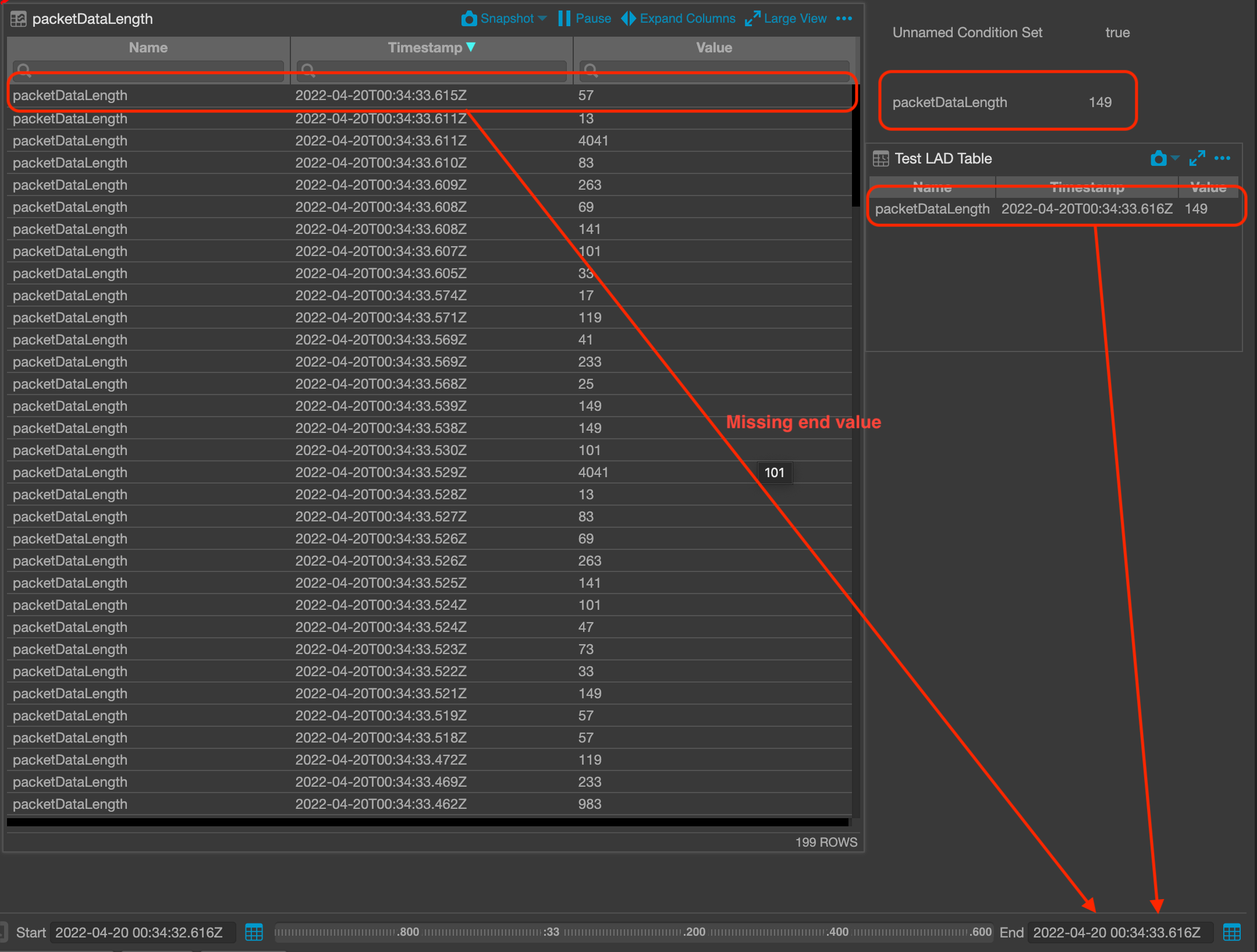Open the Start time calendar picker
This screenshot has height=952, width=1257.
point(254,932)
